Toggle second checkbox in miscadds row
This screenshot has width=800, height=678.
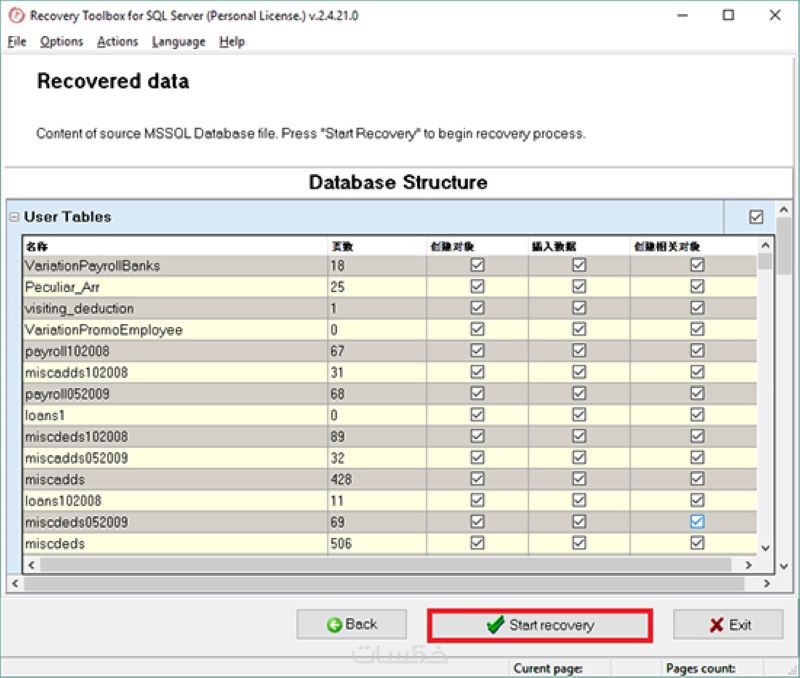579,479
